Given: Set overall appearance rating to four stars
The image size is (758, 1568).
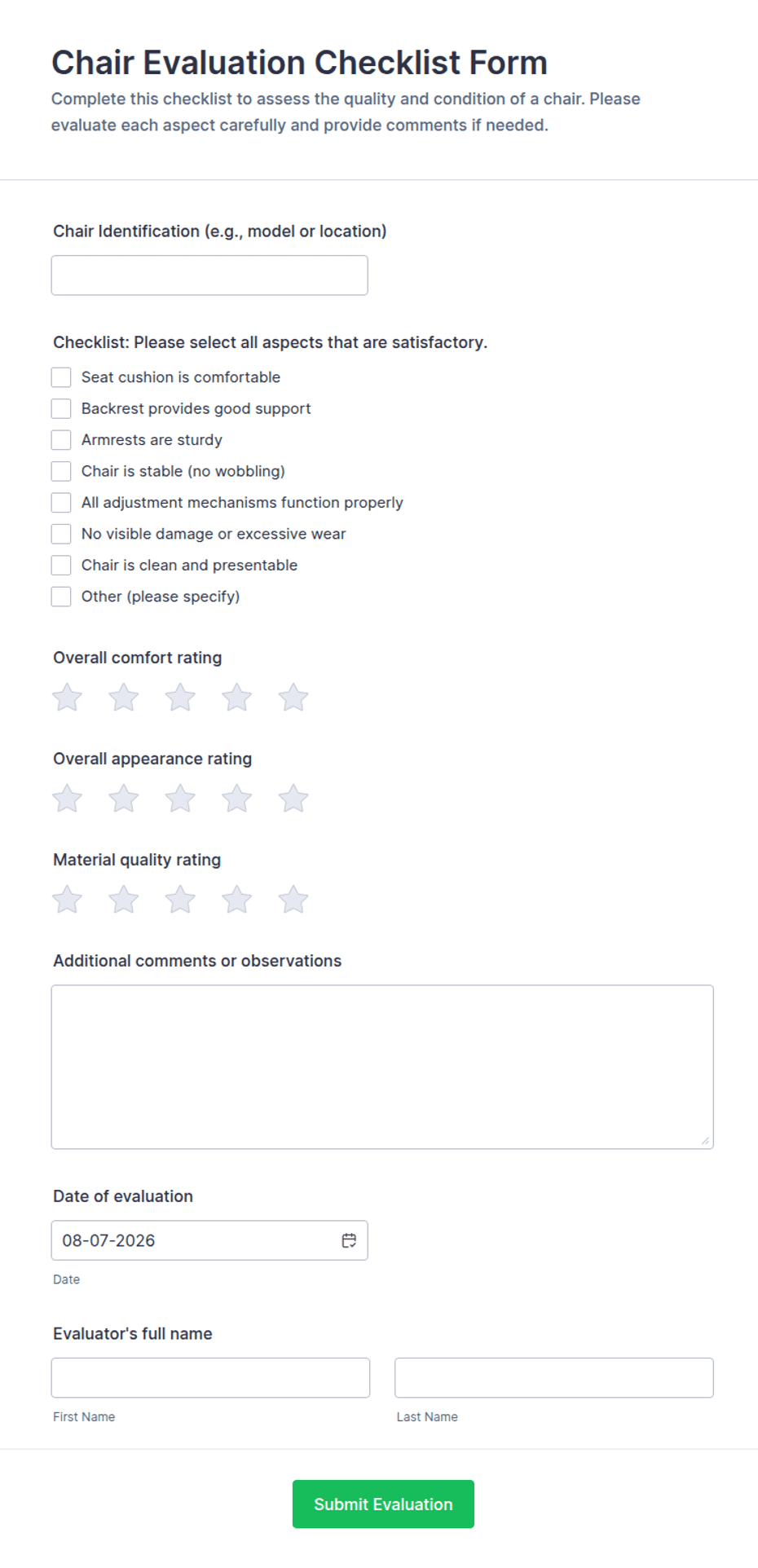Looking at the screenshot, I should click(x=237, y=798).
